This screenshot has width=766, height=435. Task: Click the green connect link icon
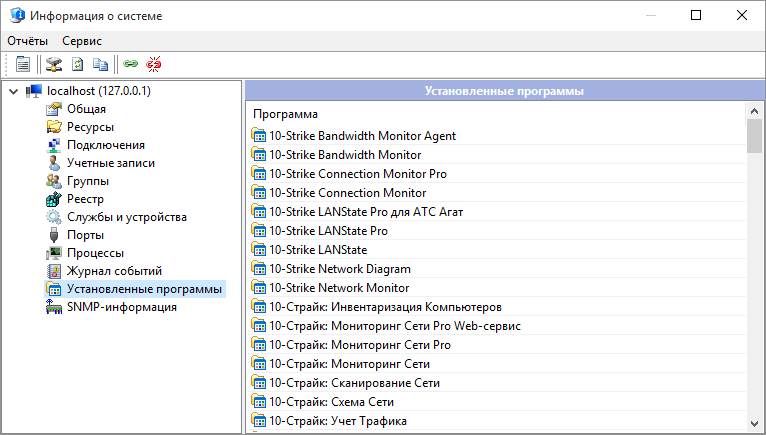point(130,64)
